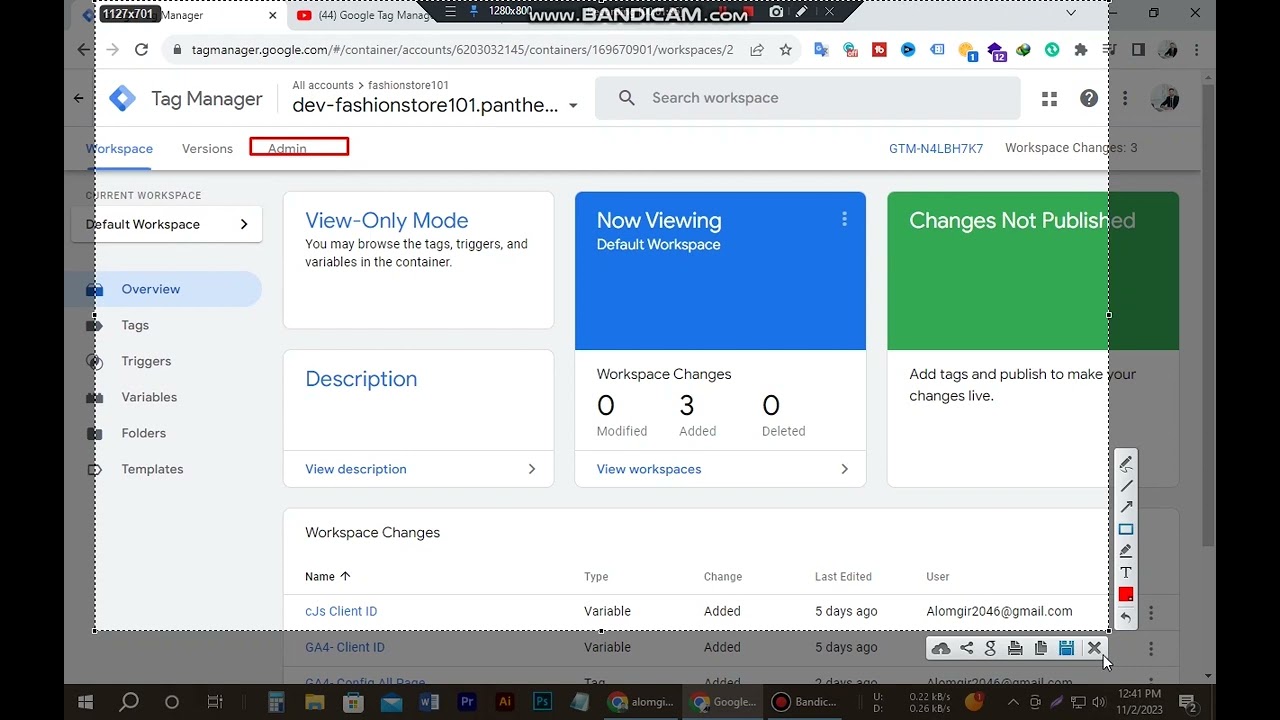Select the Lightshot line tool
This screenshot has height=720, width=1280.
(1126, 485)
